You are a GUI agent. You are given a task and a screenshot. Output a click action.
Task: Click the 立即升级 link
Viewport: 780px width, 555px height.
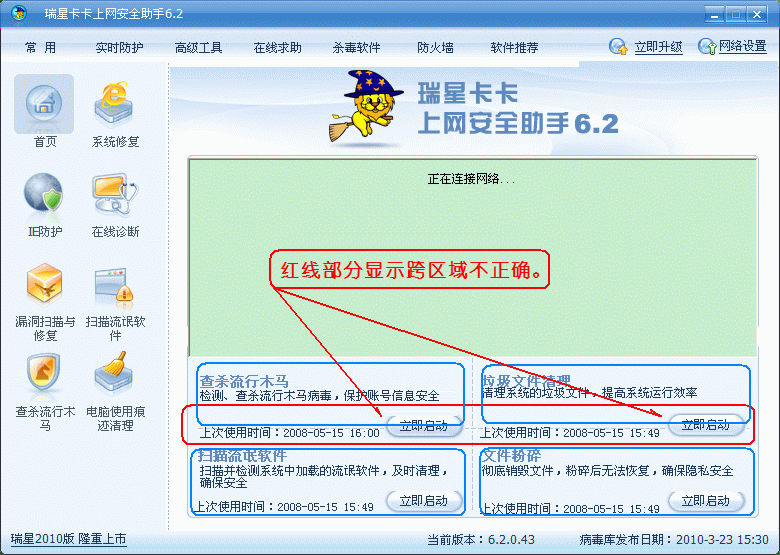(658, 47)
